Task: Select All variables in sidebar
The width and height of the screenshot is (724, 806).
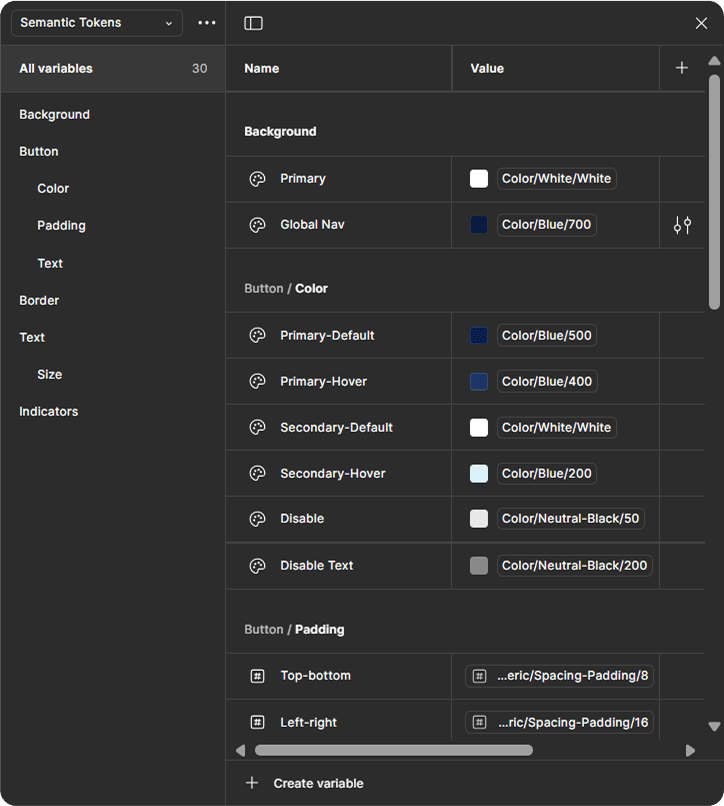Action: [113, 68]
